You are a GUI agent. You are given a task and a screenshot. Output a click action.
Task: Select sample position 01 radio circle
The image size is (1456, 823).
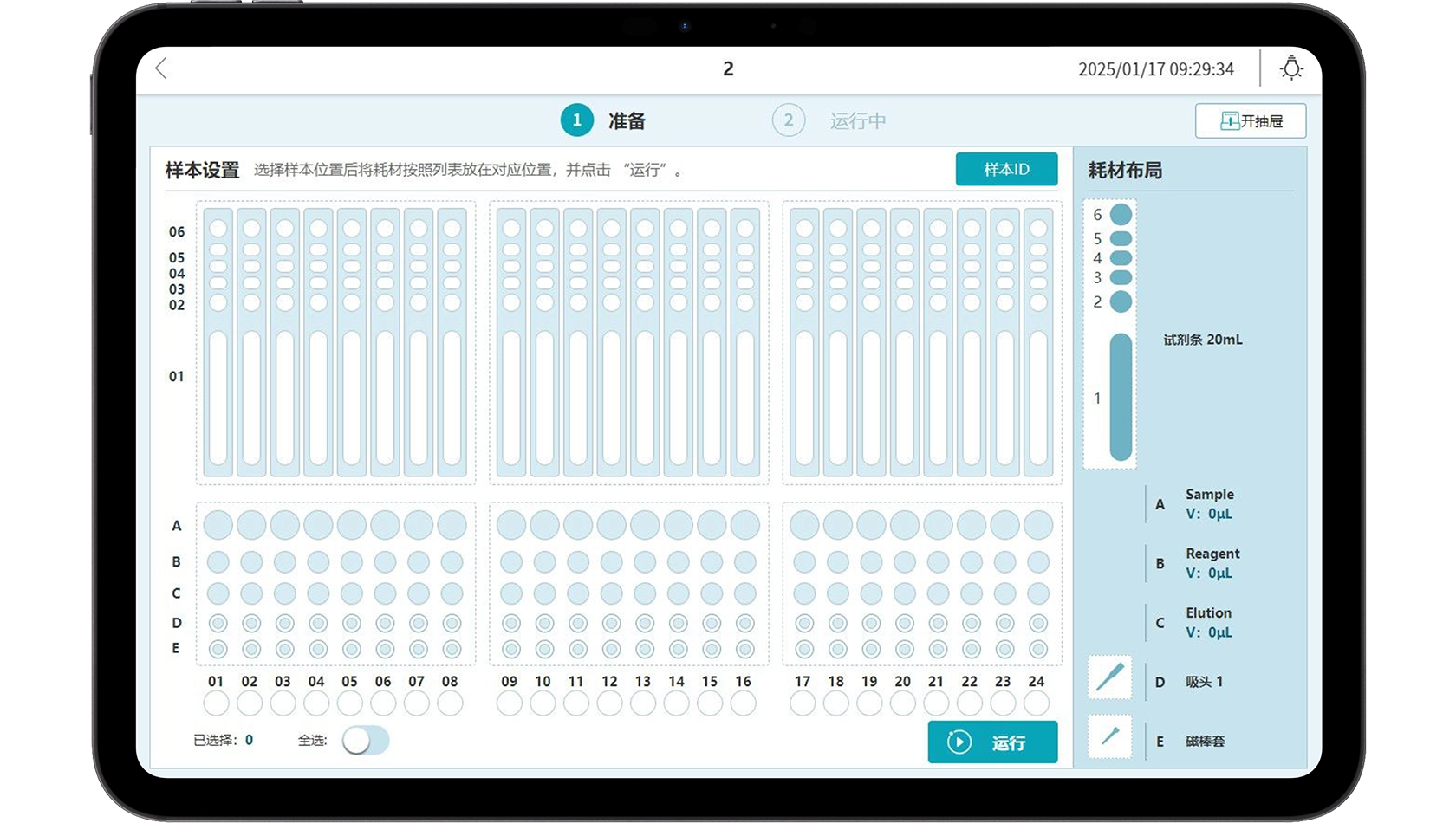pyautogui.click(x=216, y=703)
